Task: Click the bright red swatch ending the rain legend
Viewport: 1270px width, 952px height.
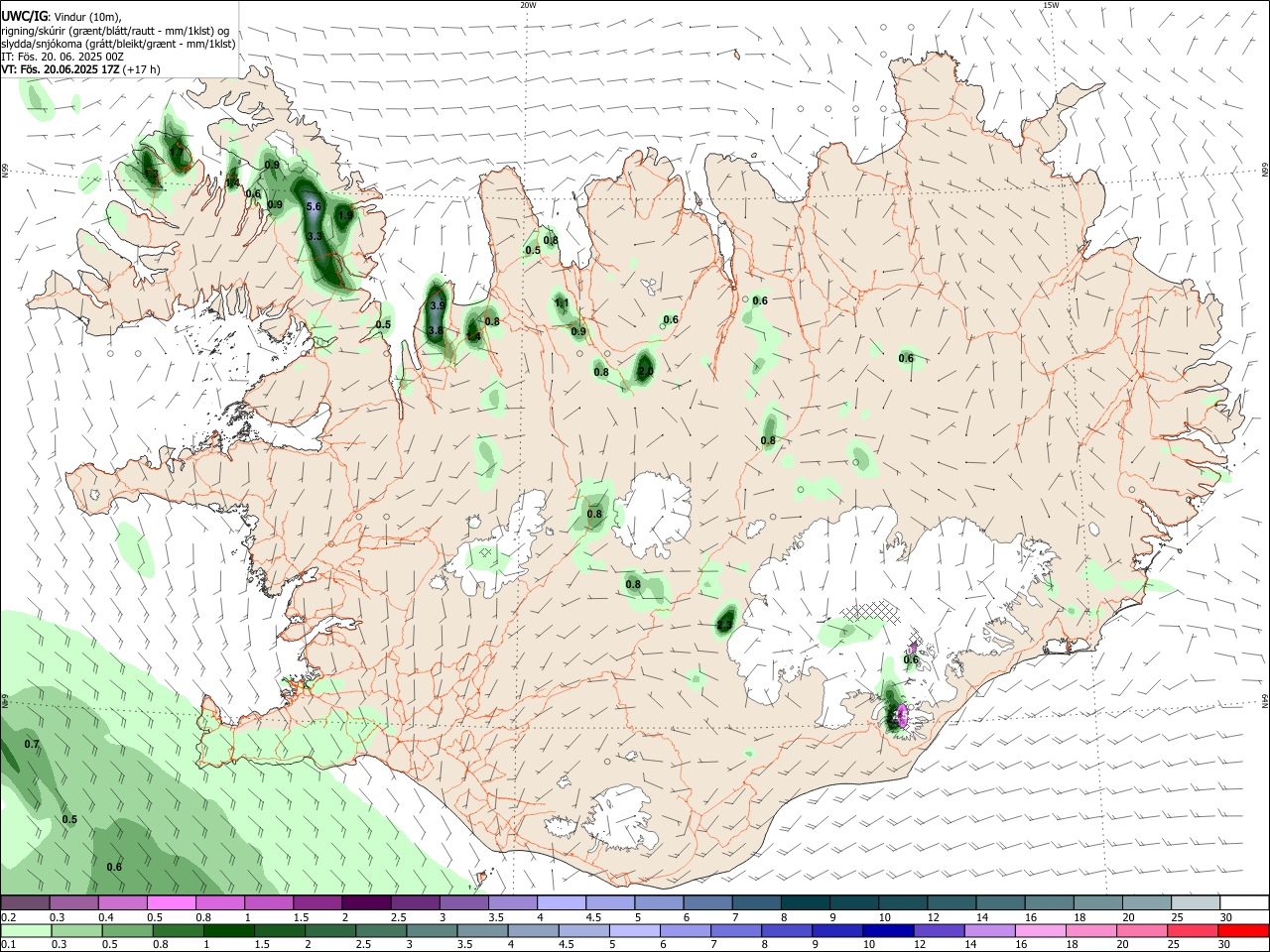Action: 1244,930
